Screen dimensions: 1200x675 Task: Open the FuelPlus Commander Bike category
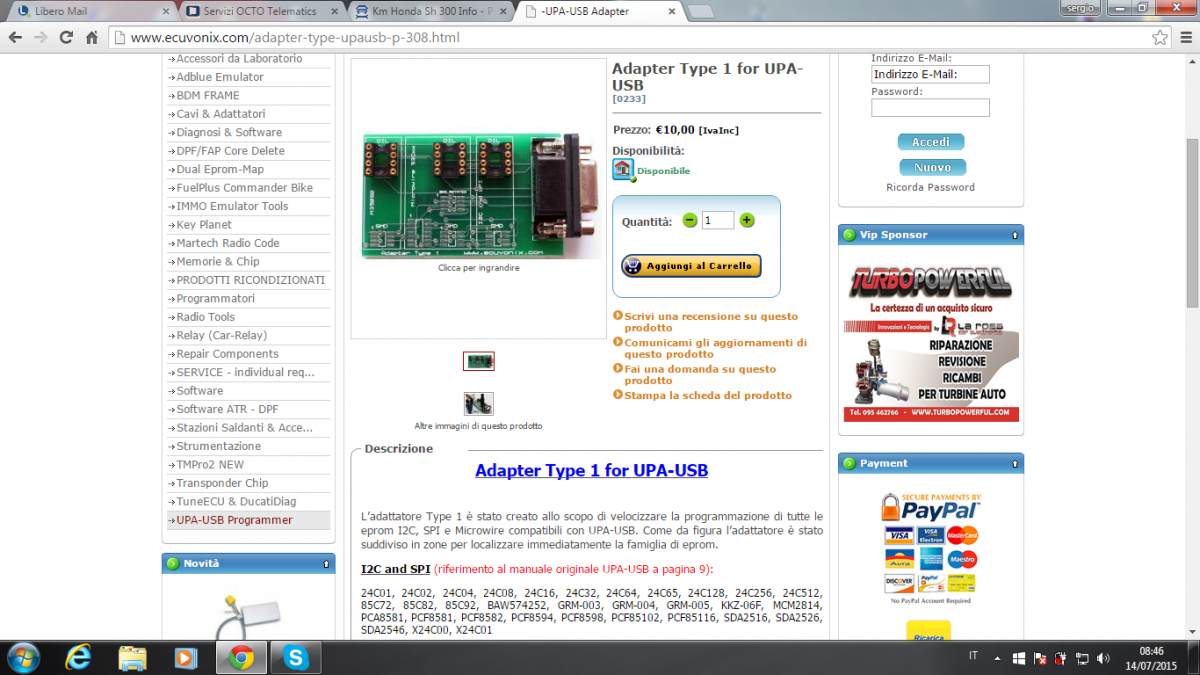(244, 188)
